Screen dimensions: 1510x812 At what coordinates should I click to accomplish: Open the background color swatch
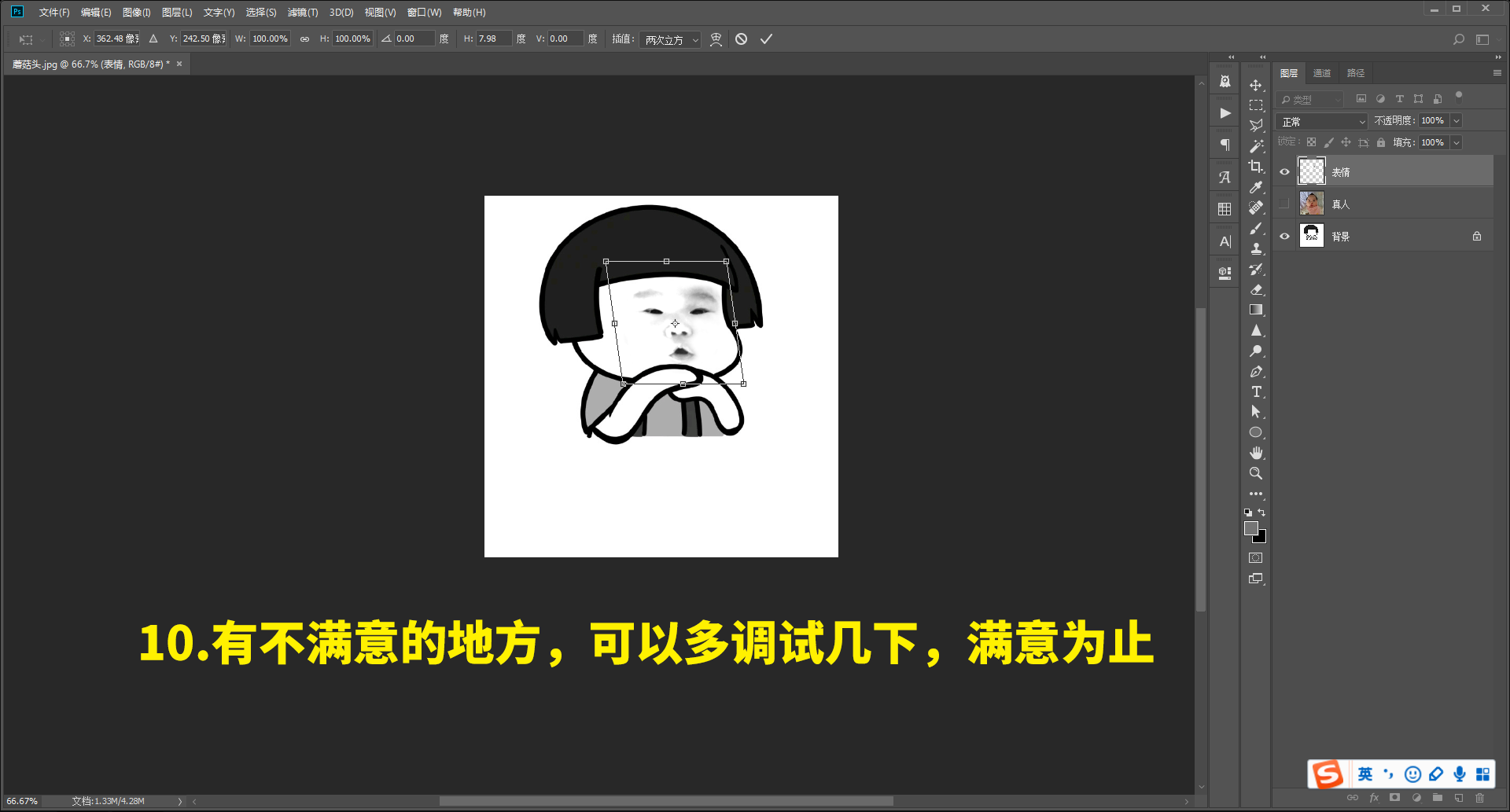click(1261, 538)
